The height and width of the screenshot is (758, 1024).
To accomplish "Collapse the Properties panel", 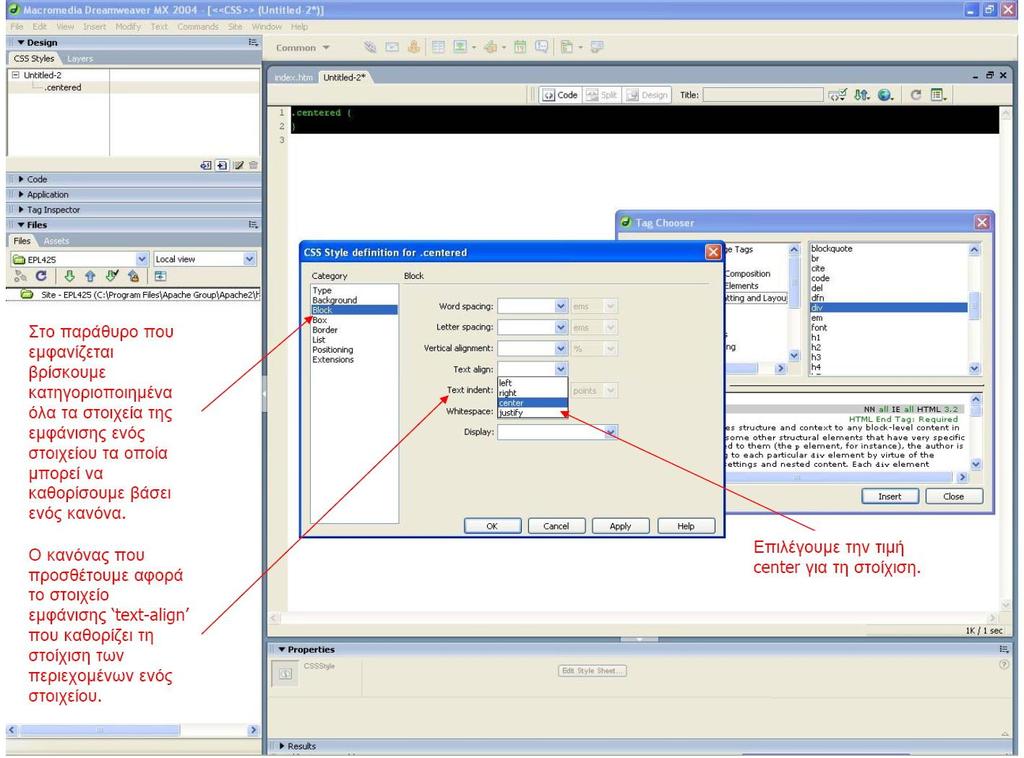I will 282,650.
